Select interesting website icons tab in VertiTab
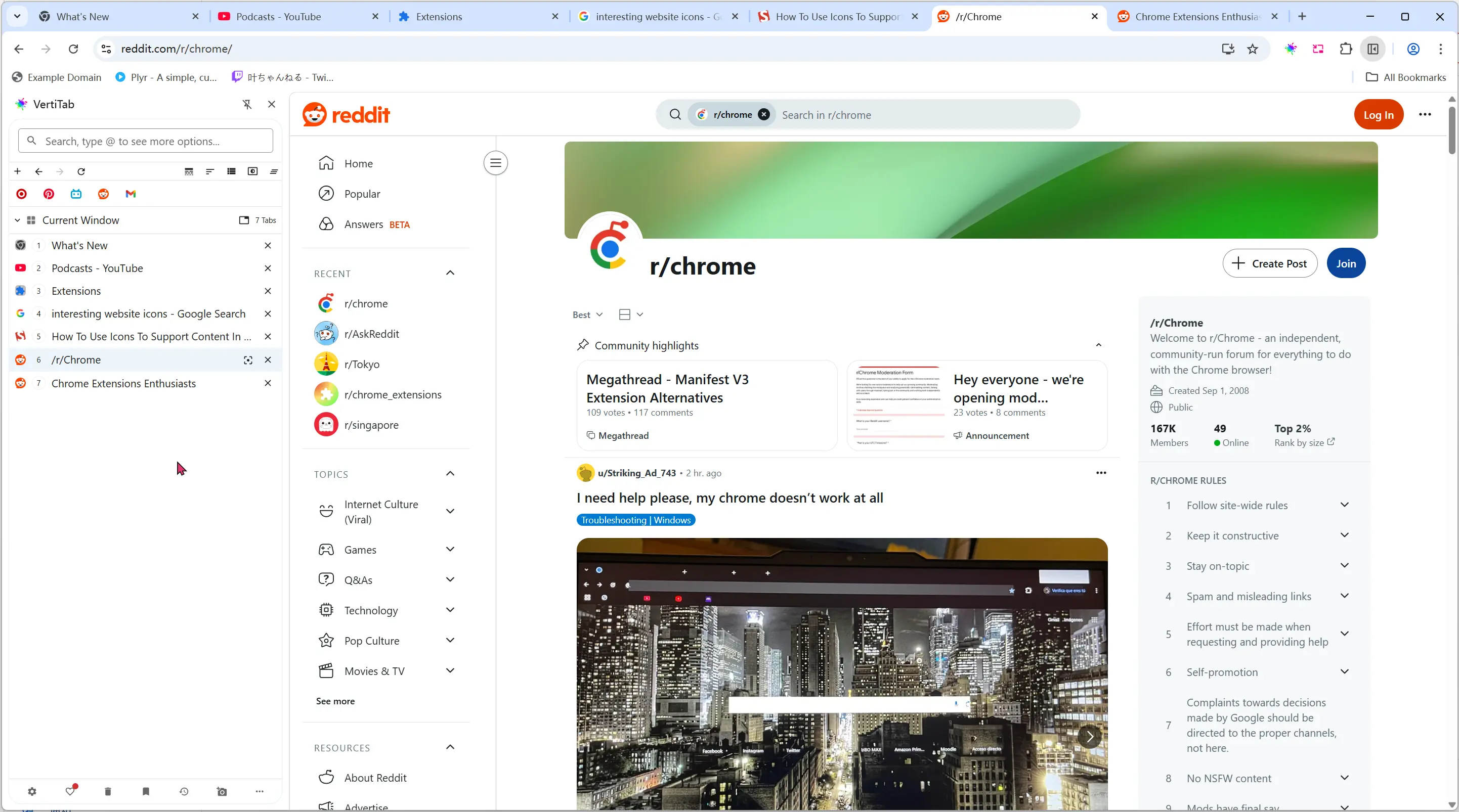This screenshot has width=1459, height=812. pos(145,313)
